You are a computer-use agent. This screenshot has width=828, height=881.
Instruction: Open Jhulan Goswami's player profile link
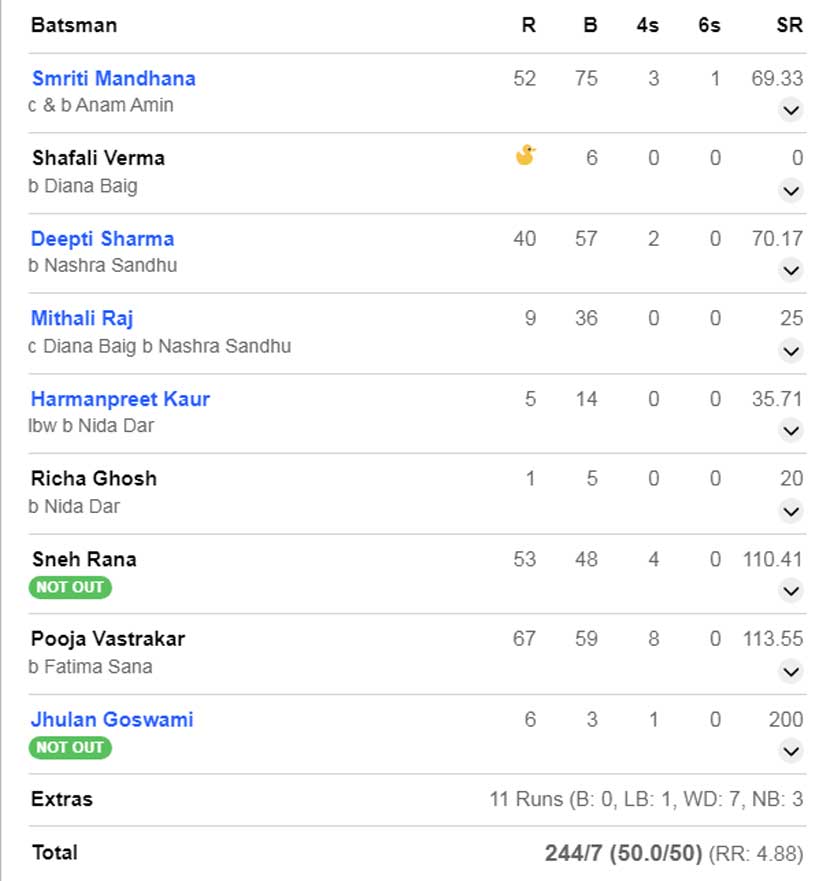click(x=112, y=719)
